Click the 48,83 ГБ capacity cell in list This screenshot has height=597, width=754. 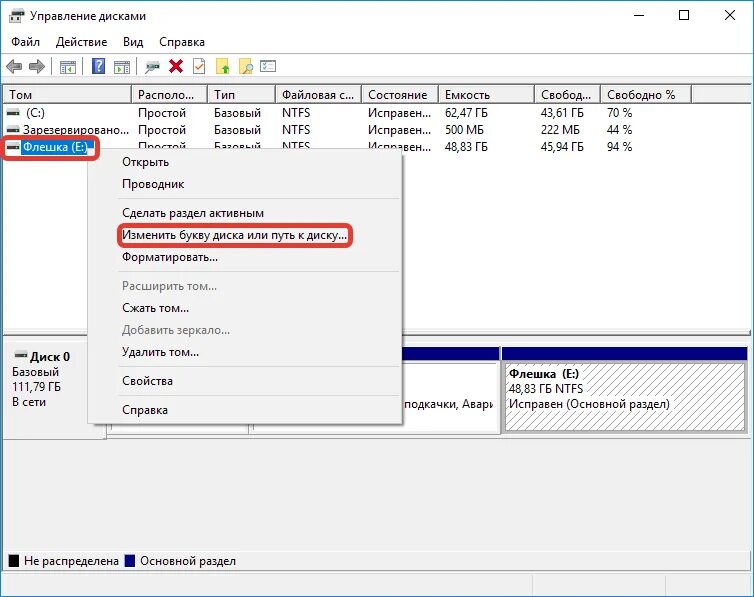(466, 147)
